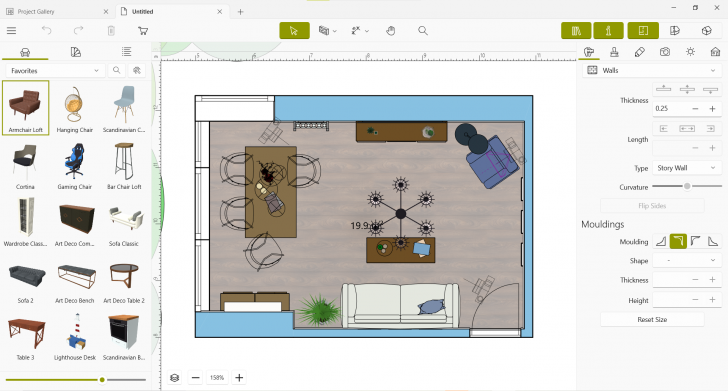Open the layers button near zoom controls
Image resolution: width=728 pixels, height=391 pixels.
(175, 378)
